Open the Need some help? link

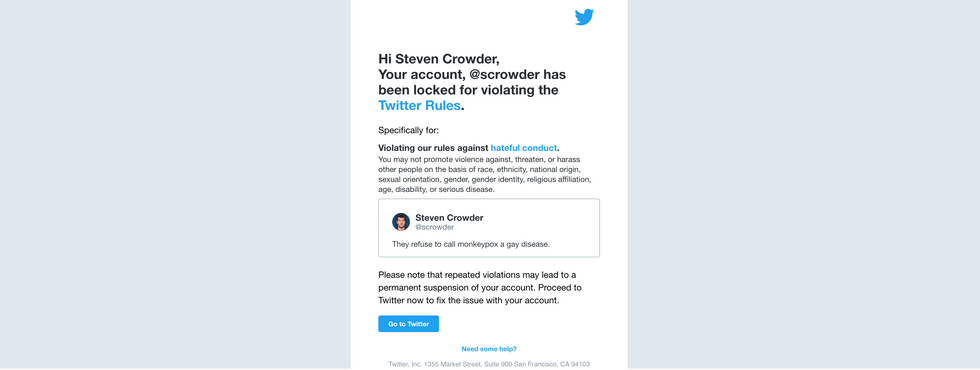tap(489, 349)
